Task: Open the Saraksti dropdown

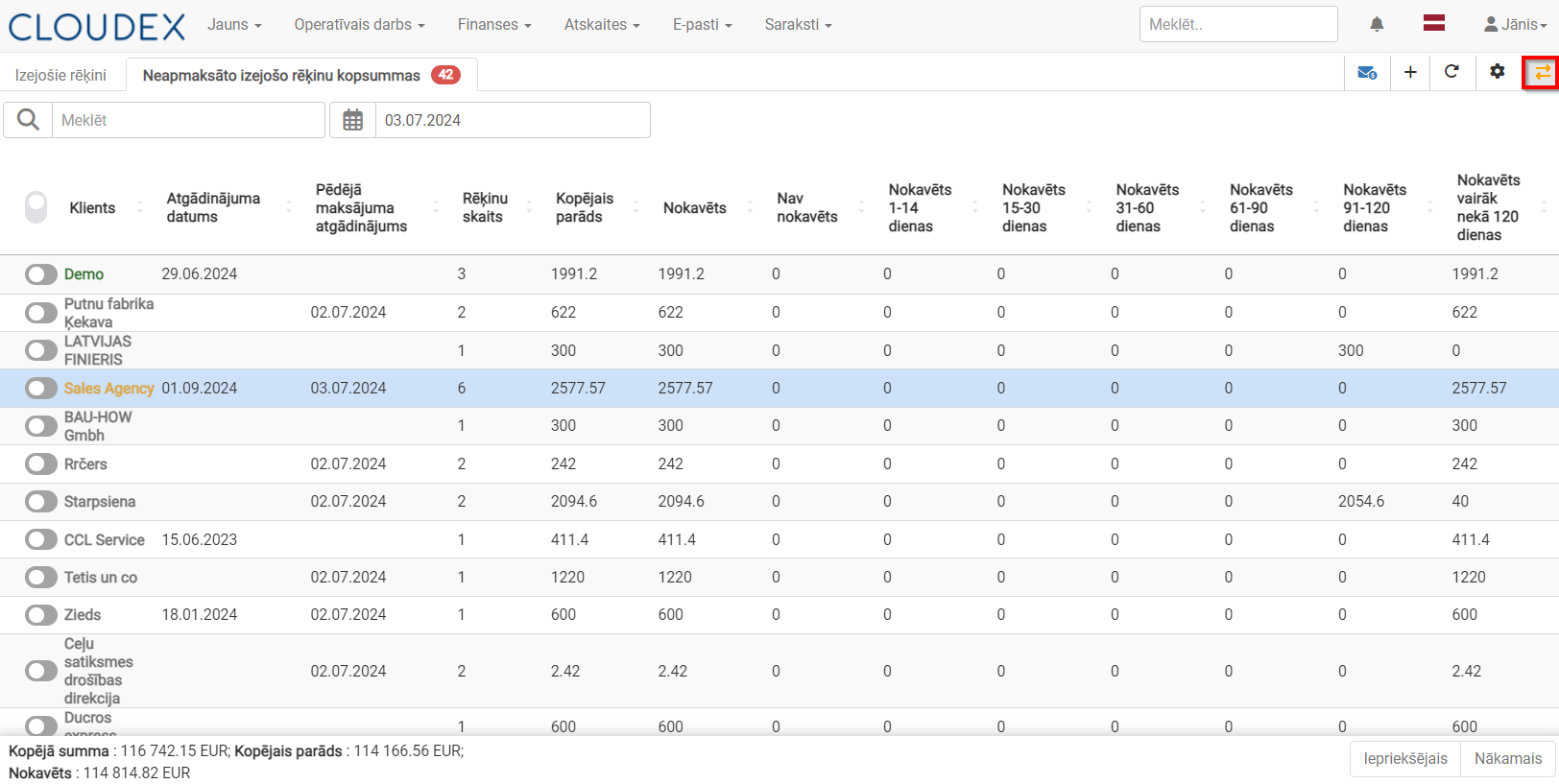Action: click(x=798, y=25)
